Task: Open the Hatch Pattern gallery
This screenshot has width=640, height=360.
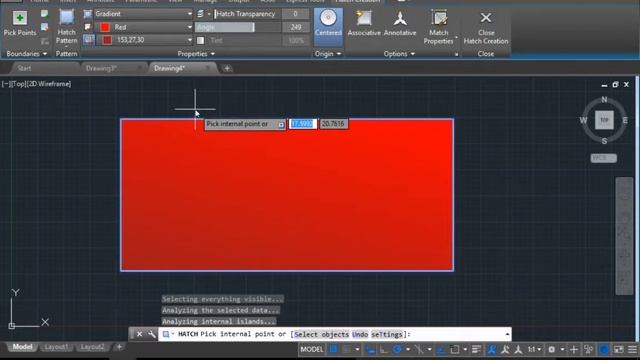Action: pyautogui.click(x=67, y=27)
